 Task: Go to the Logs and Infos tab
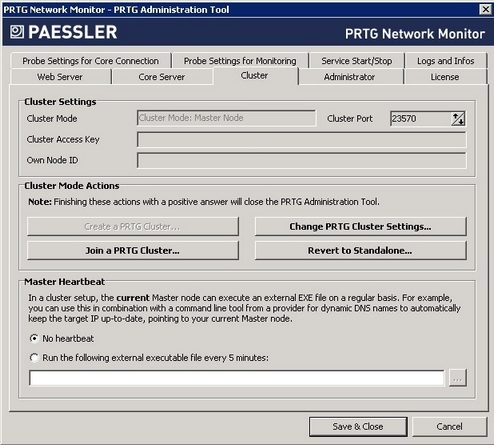coord(446,61)
